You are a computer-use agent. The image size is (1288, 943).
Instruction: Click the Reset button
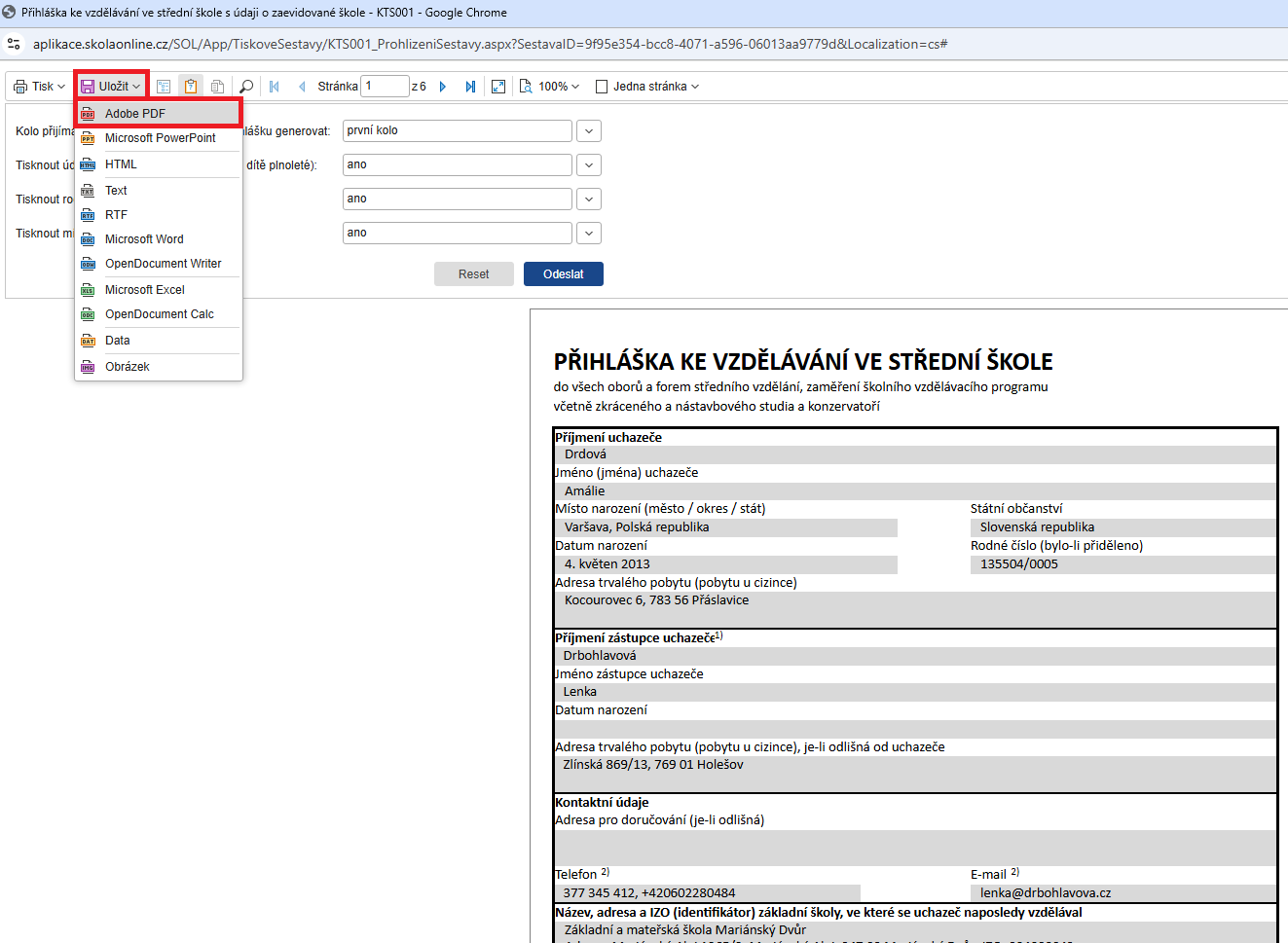pyautogui.click(x=474, y=274)
